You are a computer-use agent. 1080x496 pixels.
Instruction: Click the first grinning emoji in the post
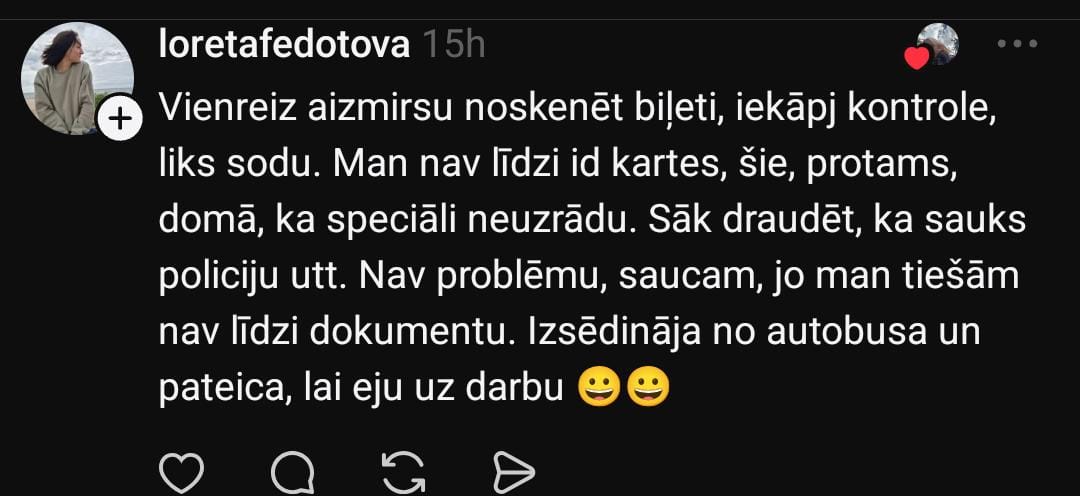[599, 387]
